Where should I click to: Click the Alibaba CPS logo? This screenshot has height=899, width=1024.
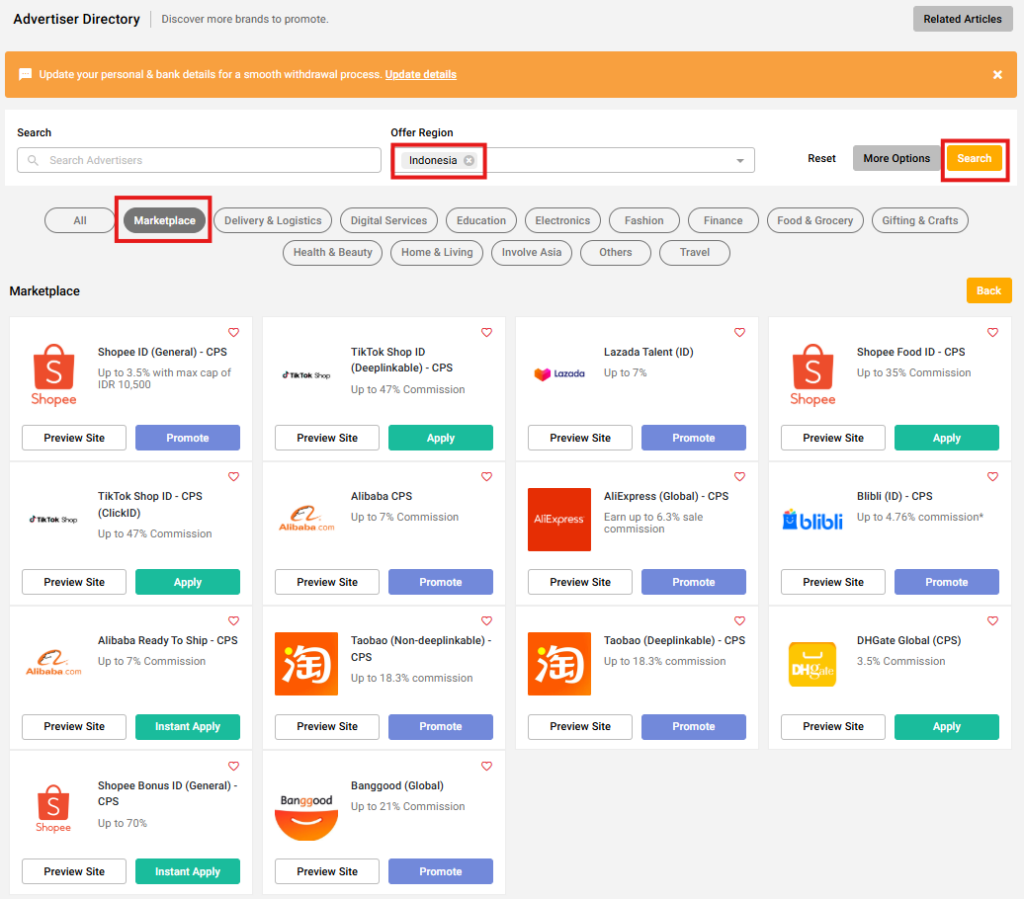tap(306, 519)
